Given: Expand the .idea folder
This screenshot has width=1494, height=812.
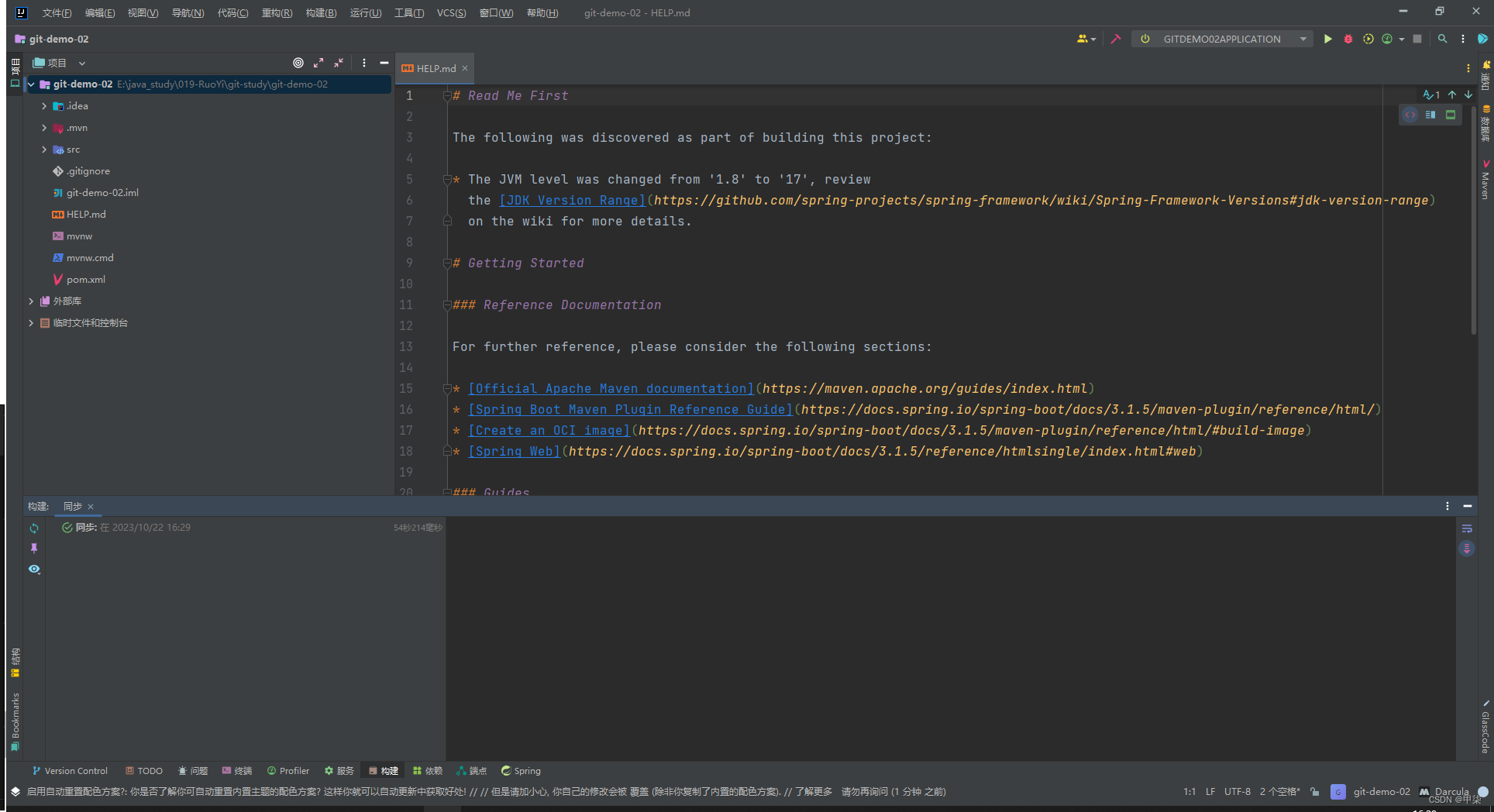Looking at the screenshot, I should (x=44, y=106).
